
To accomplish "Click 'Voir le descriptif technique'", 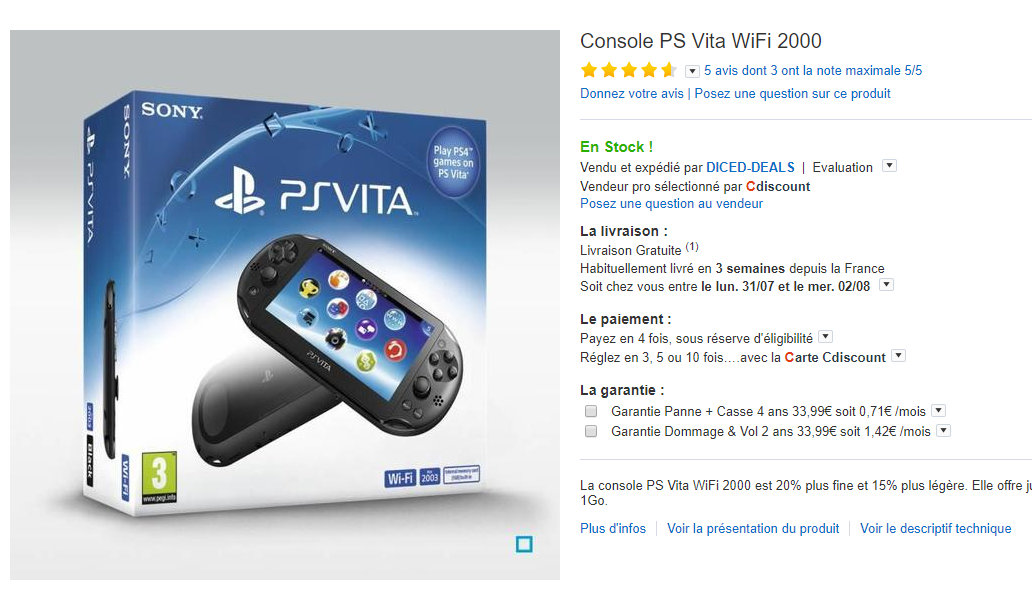I will pos(935,528).
